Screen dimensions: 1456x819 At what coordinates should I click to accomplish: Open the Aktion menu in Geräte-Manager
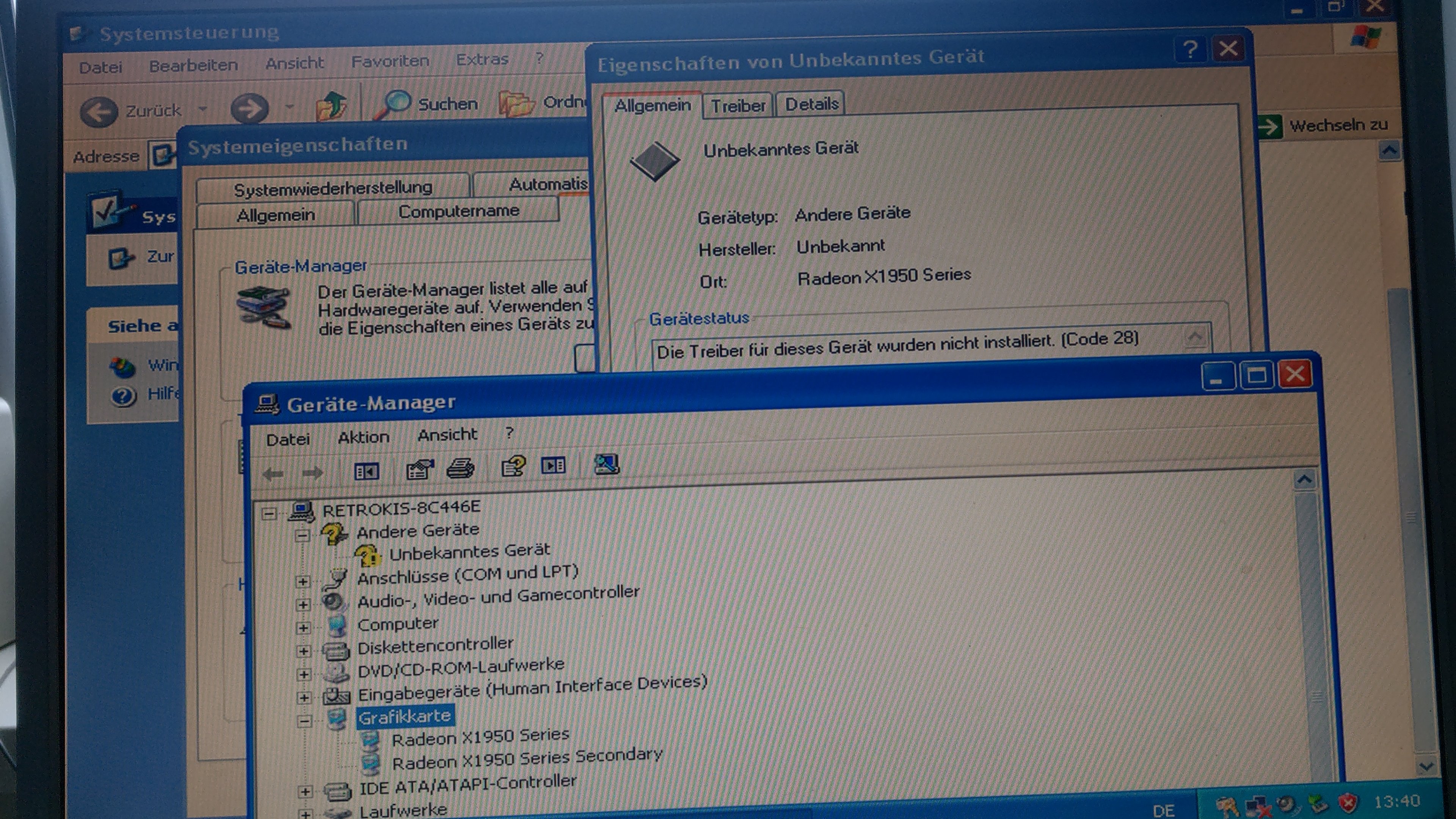[364, 438]
